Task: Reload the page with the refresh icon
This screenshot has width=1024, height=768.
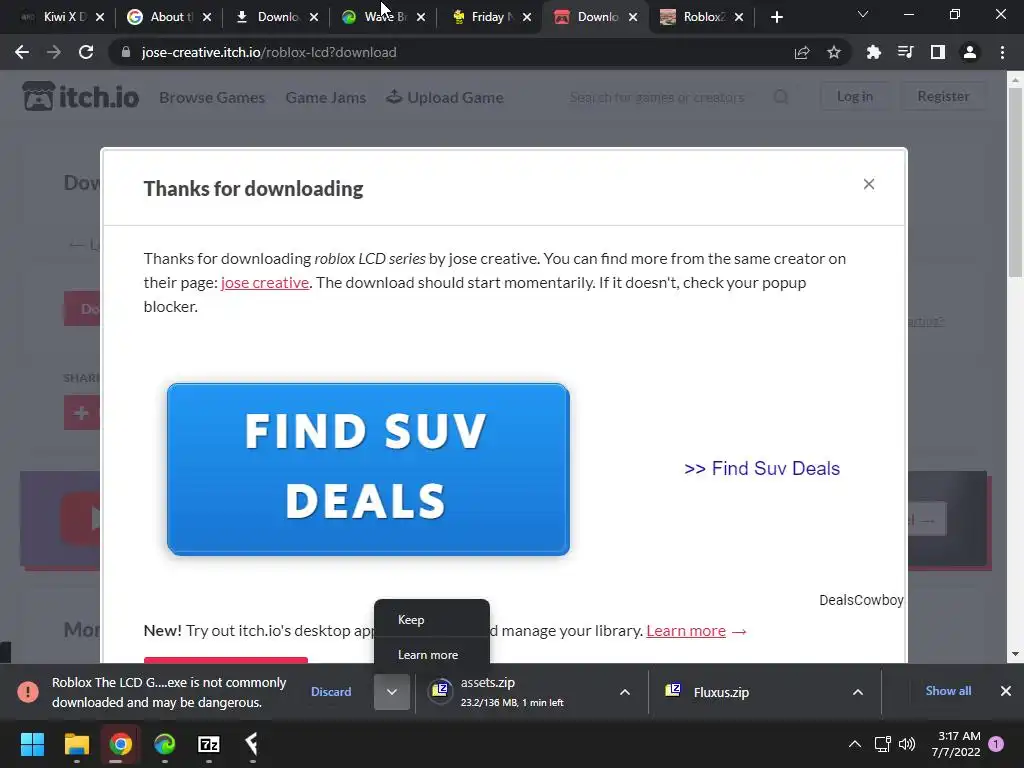Action: (x=86, y=52)
